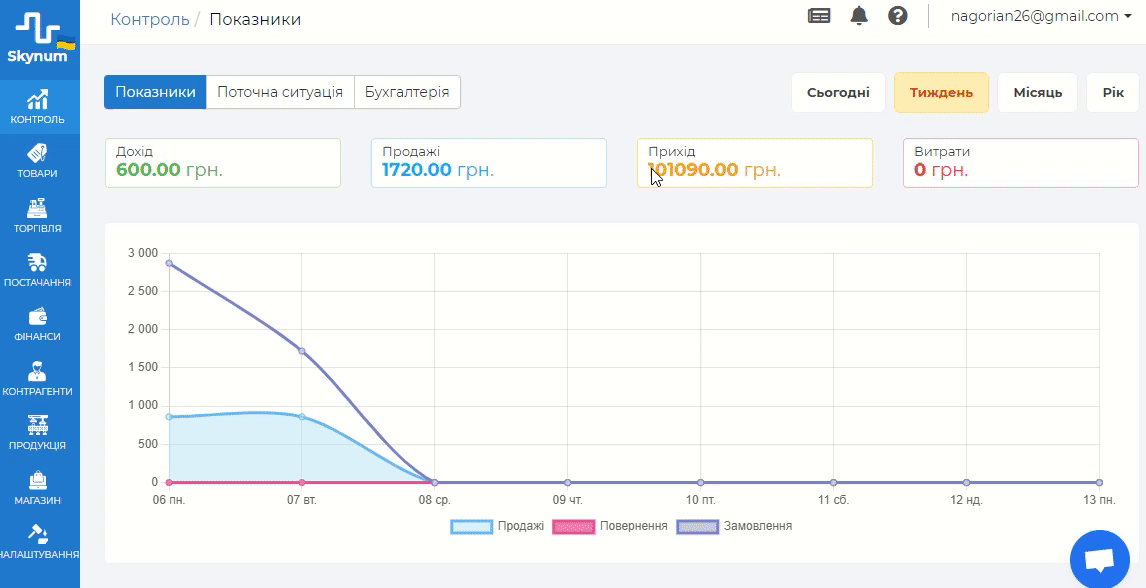Open the Контроль section in sidebar

click(38, 108)
